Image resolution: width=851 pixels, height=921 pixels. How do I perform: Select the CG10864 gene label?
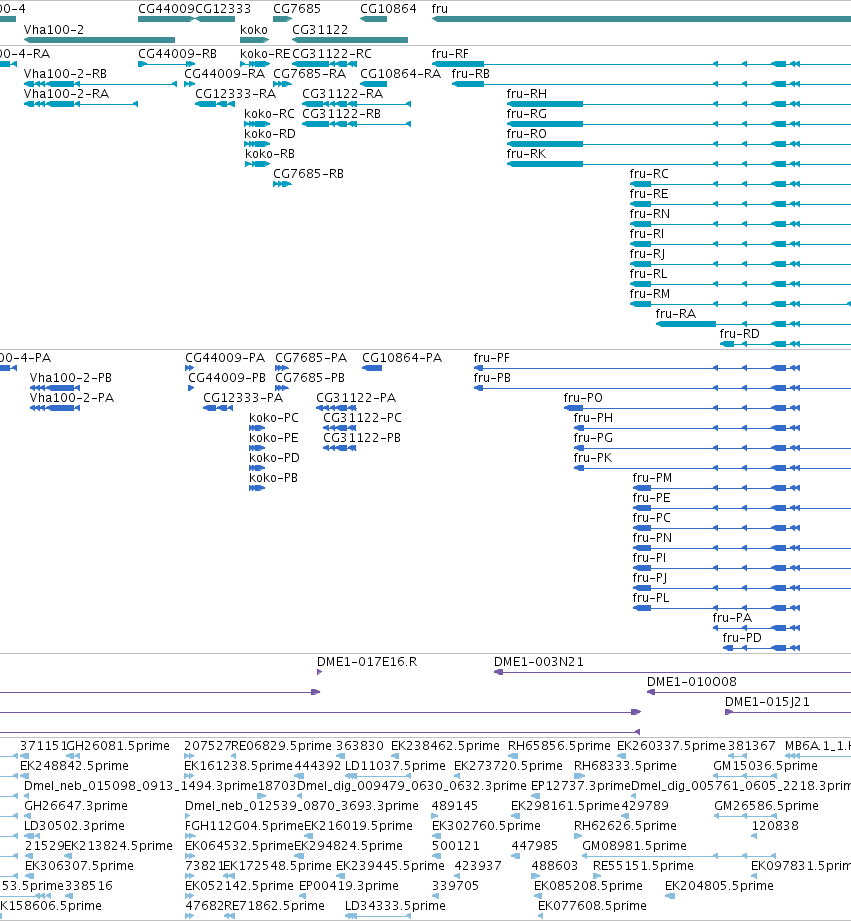[x=388, y=9]
